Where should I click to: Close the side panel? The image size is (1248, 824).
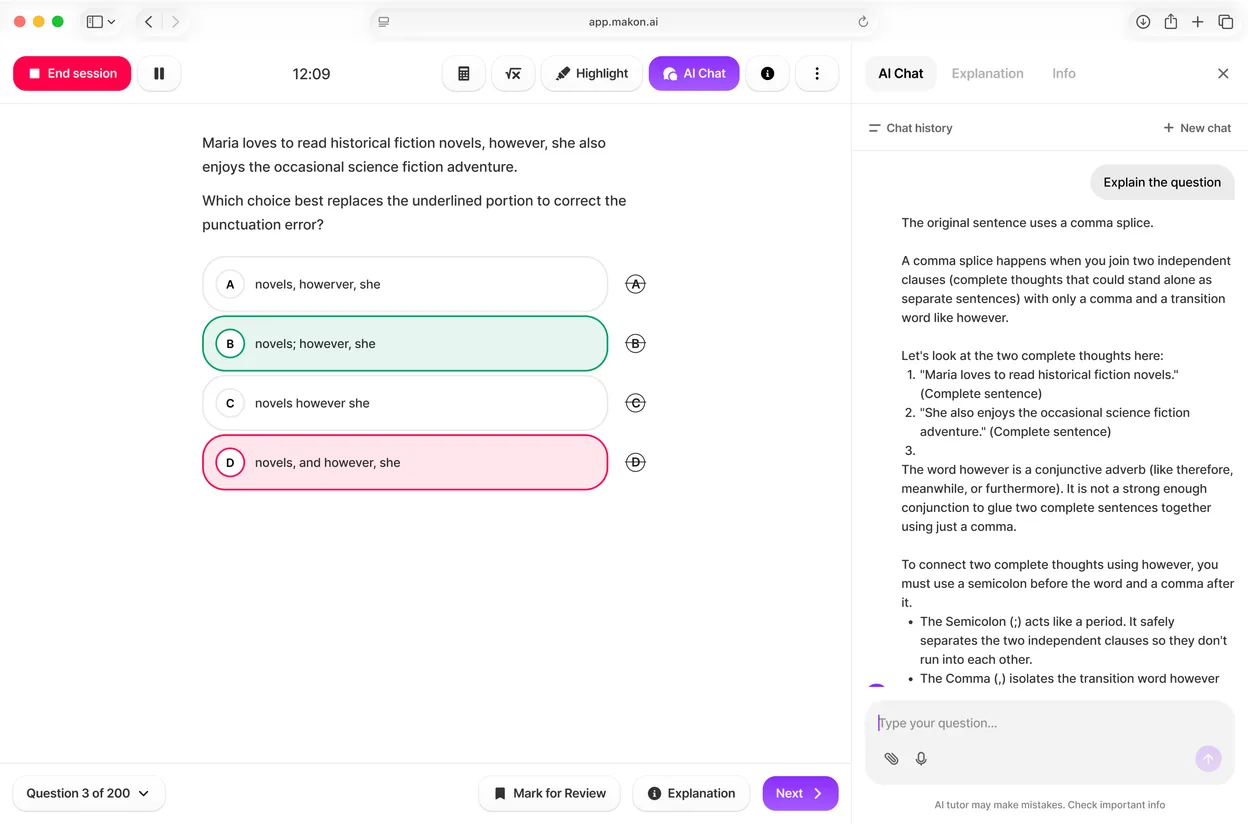click(1223, 73)
